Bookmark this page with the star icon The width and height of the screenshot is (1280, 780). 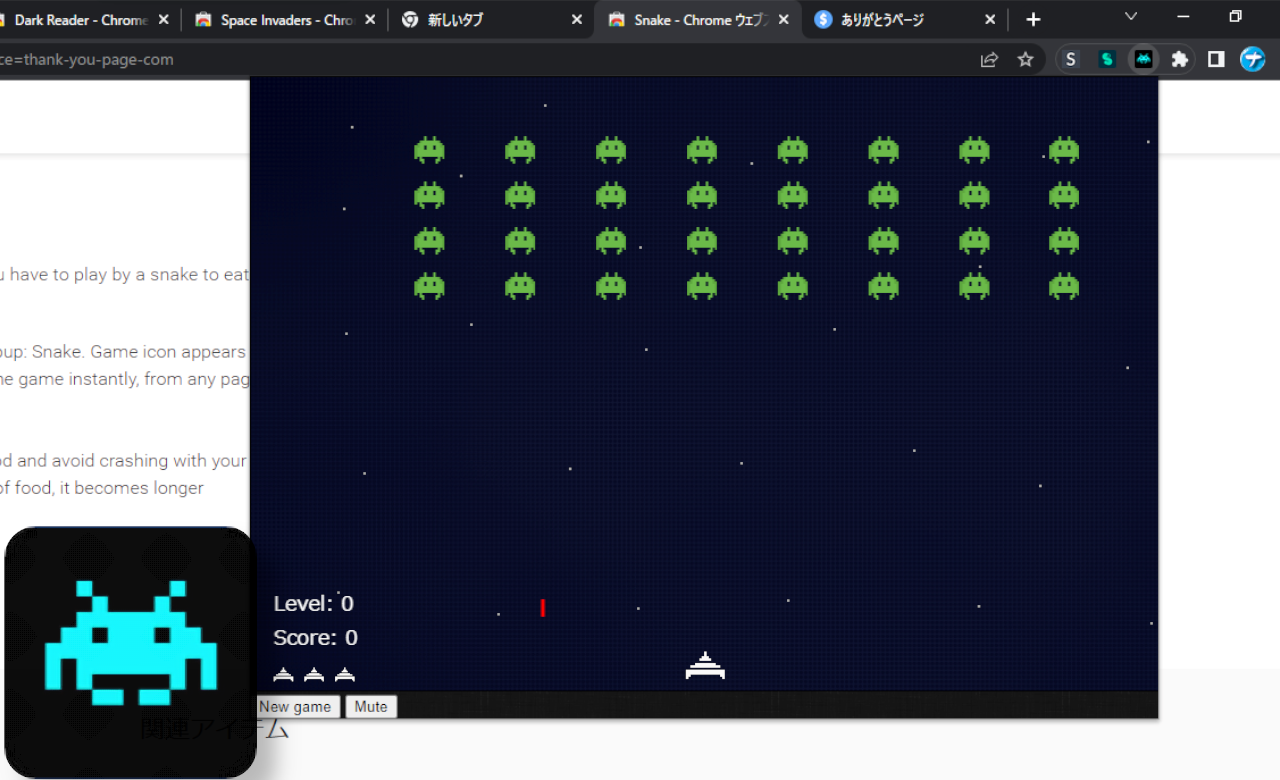[1025, 60]
